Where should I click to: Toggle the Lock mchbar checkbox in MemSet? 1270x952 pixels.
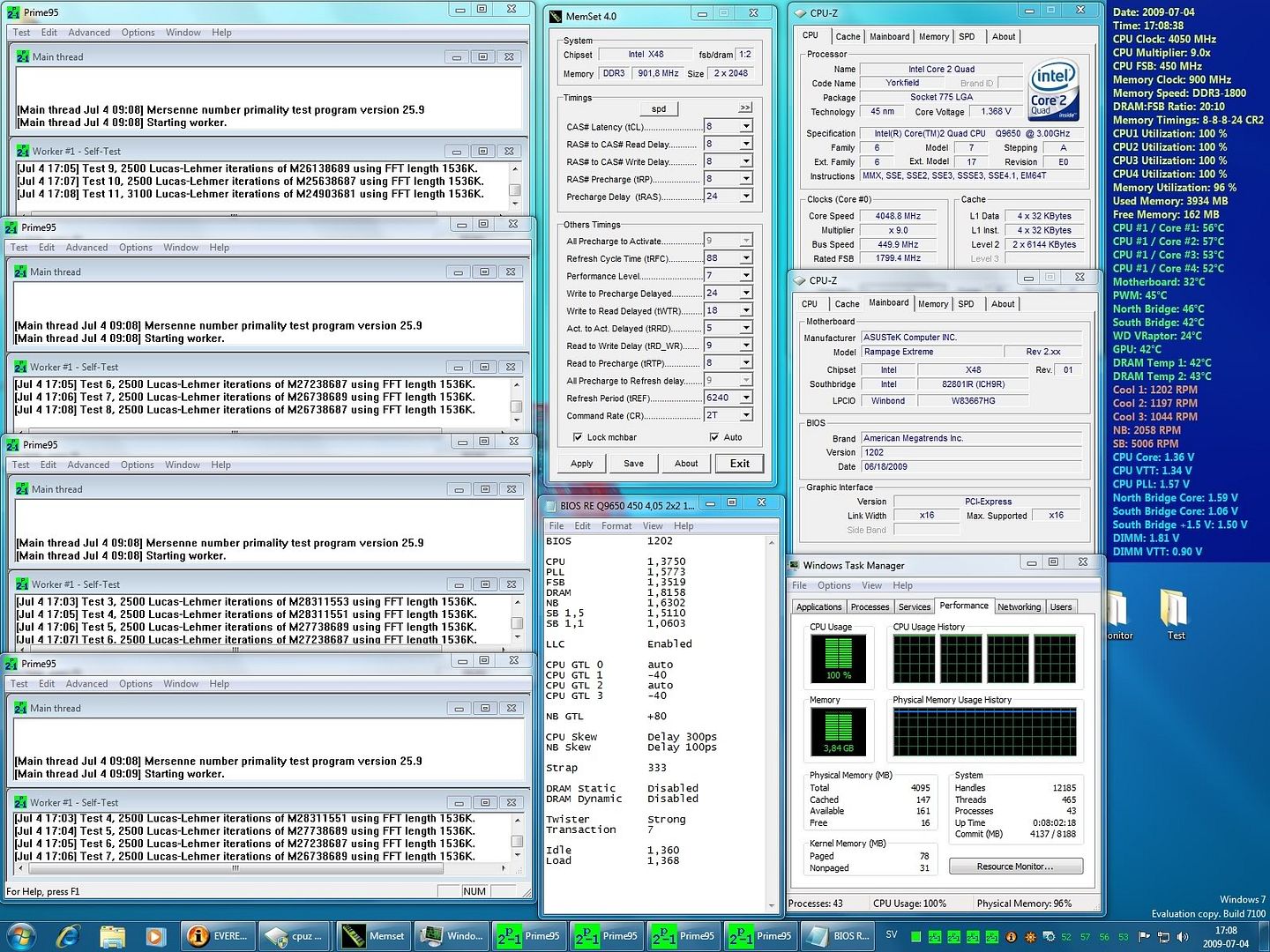(x=578, y=437)
